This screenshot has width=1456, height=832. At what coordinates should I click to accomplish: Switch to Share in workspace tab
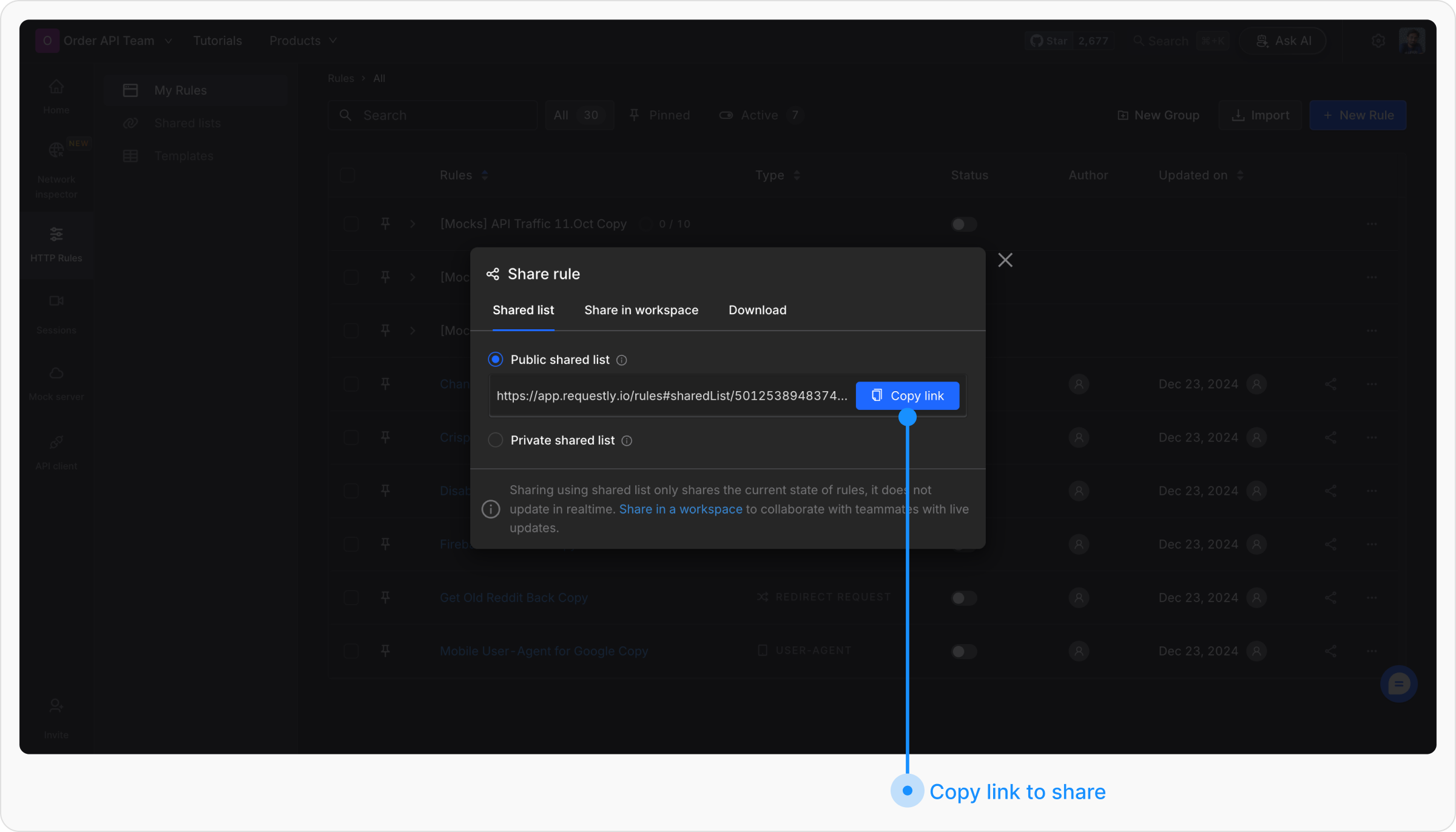coord(641,310)
